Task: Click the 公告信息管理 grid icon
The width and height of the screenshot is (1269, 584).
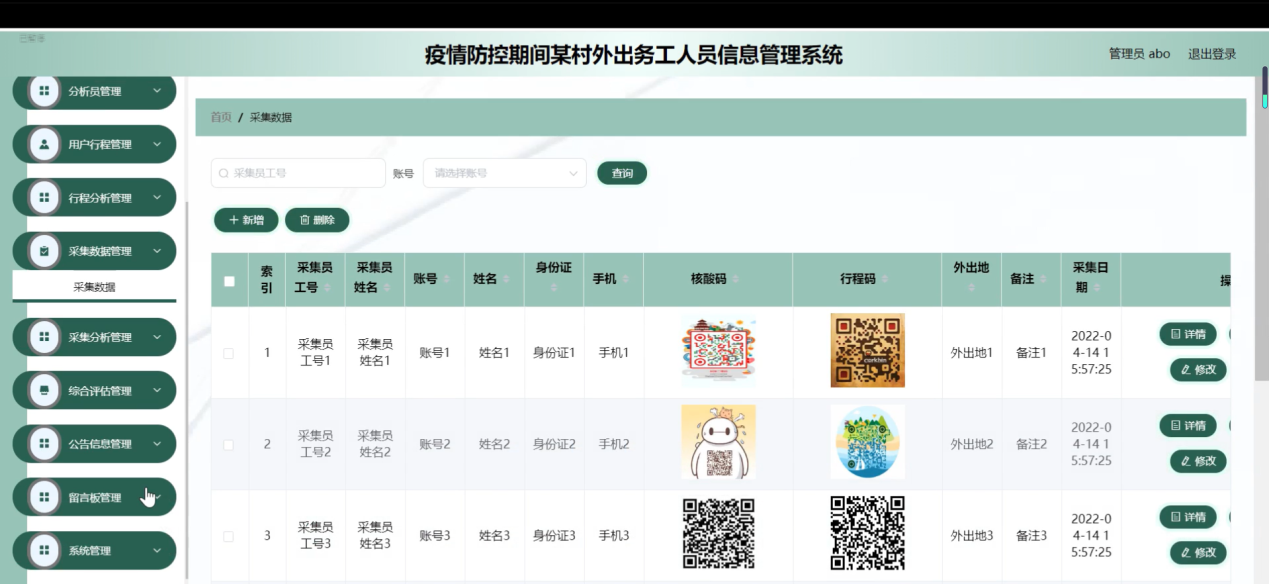Action: [44, 444]
